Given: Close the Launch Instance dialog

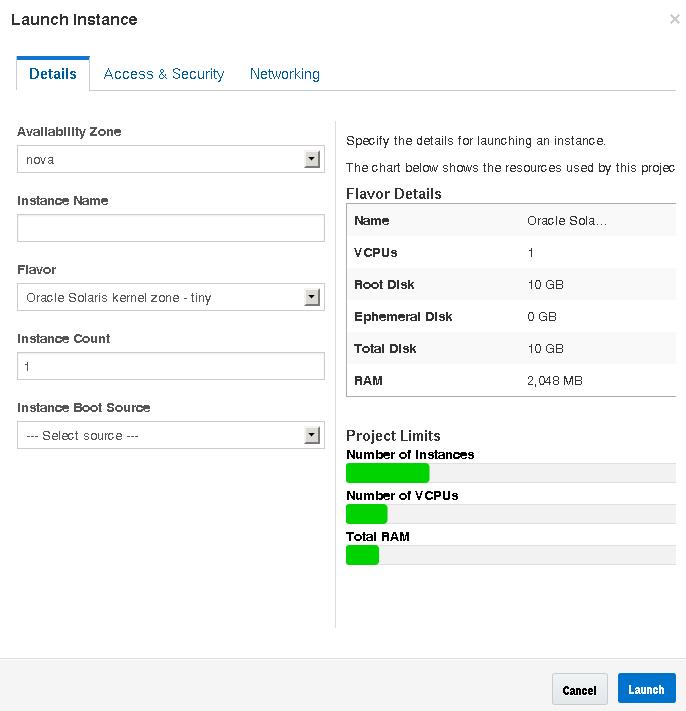Looking at the screenshot, I should click(x=675, y=19).
